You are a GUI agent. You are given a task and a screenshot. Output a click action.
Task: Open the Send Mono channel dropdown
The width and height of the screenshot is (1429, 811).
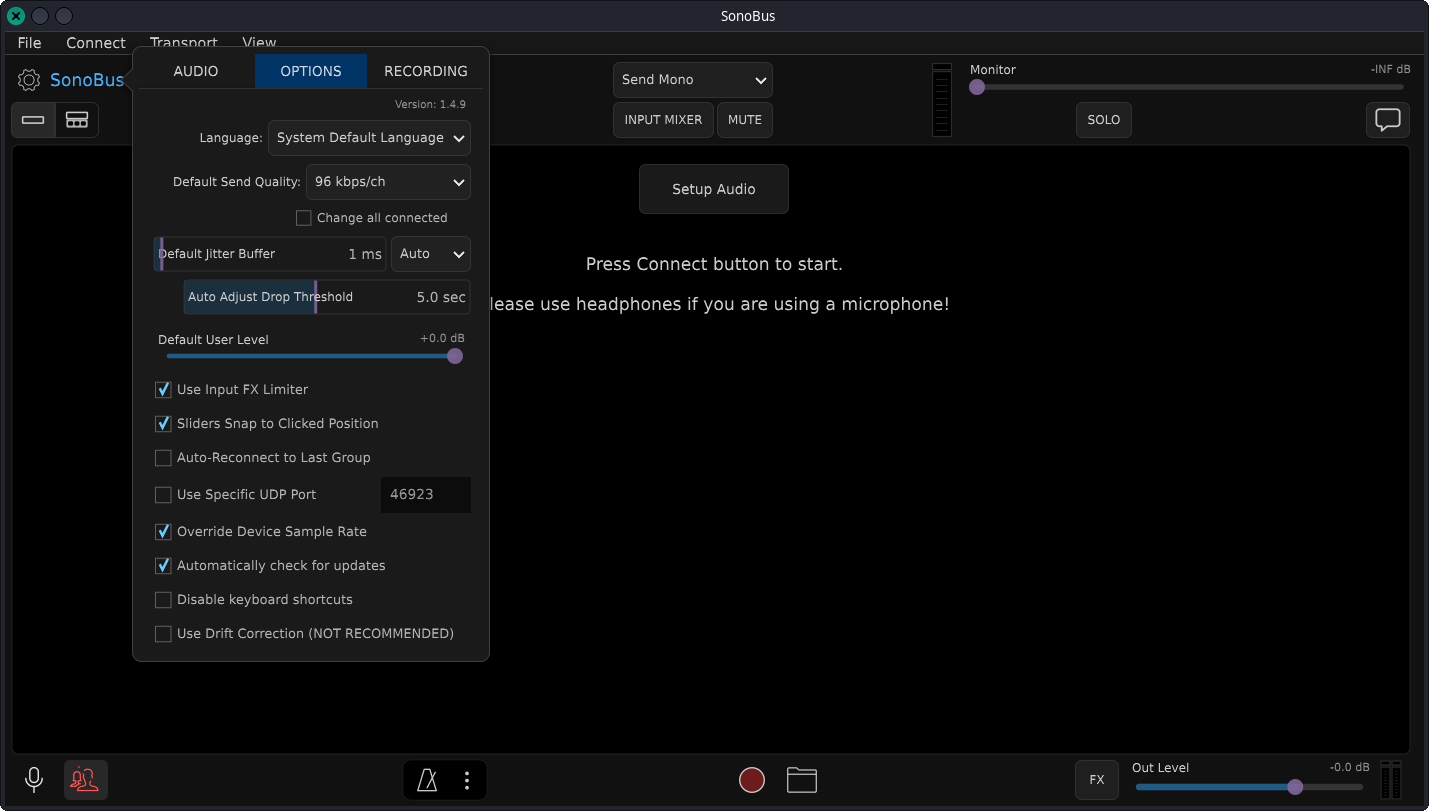(x=693, y=80)
